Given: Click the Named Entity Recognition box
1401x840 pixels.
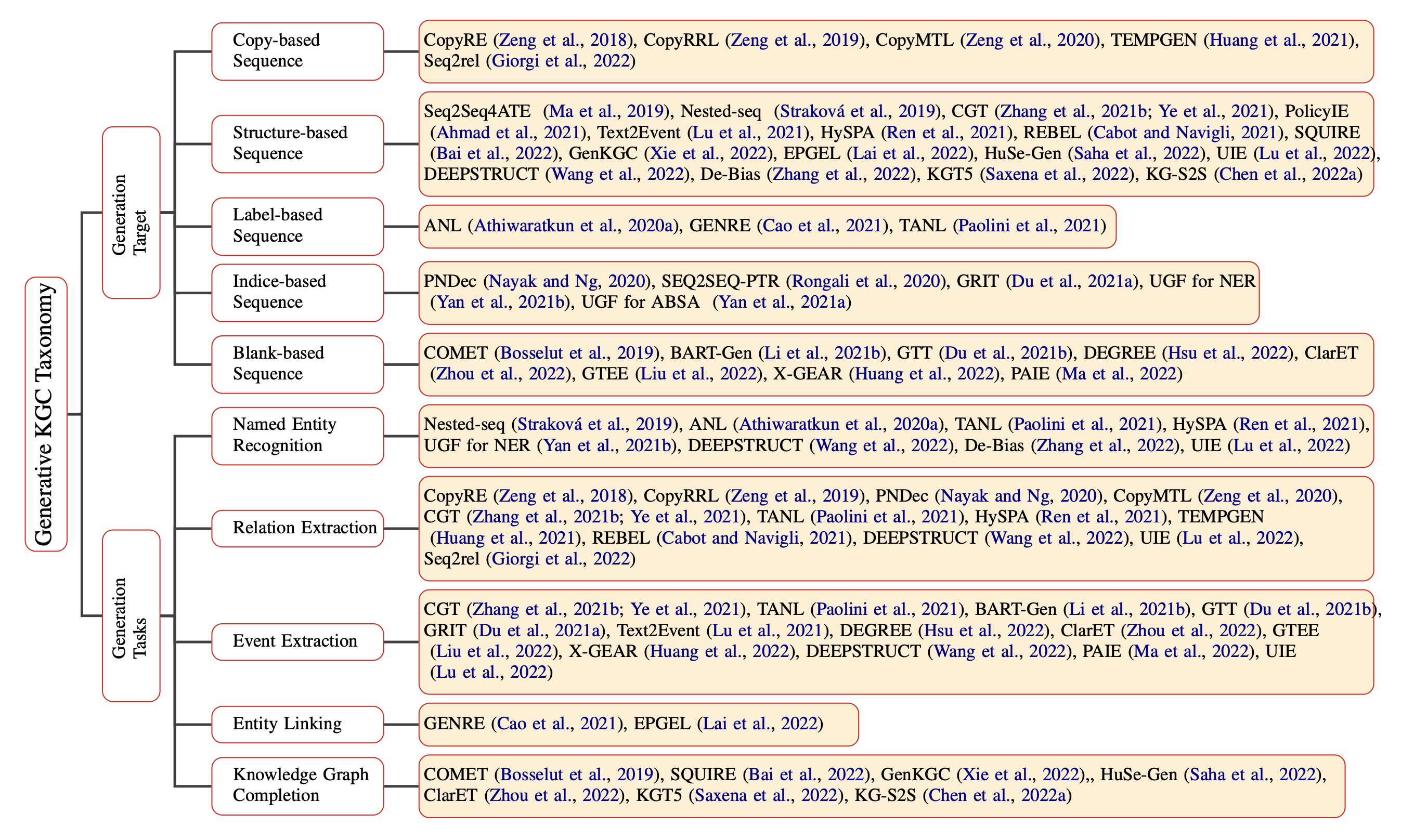Looking at the screenshot, I should pyautogui.click(x=297, y=436).
